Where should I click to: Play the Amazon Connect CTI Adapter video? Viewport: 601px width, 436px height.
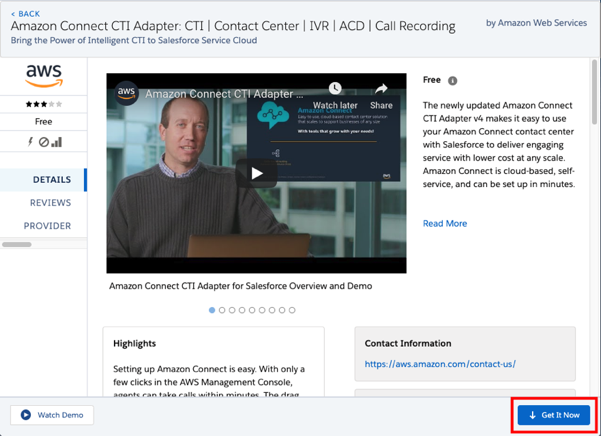256,173
